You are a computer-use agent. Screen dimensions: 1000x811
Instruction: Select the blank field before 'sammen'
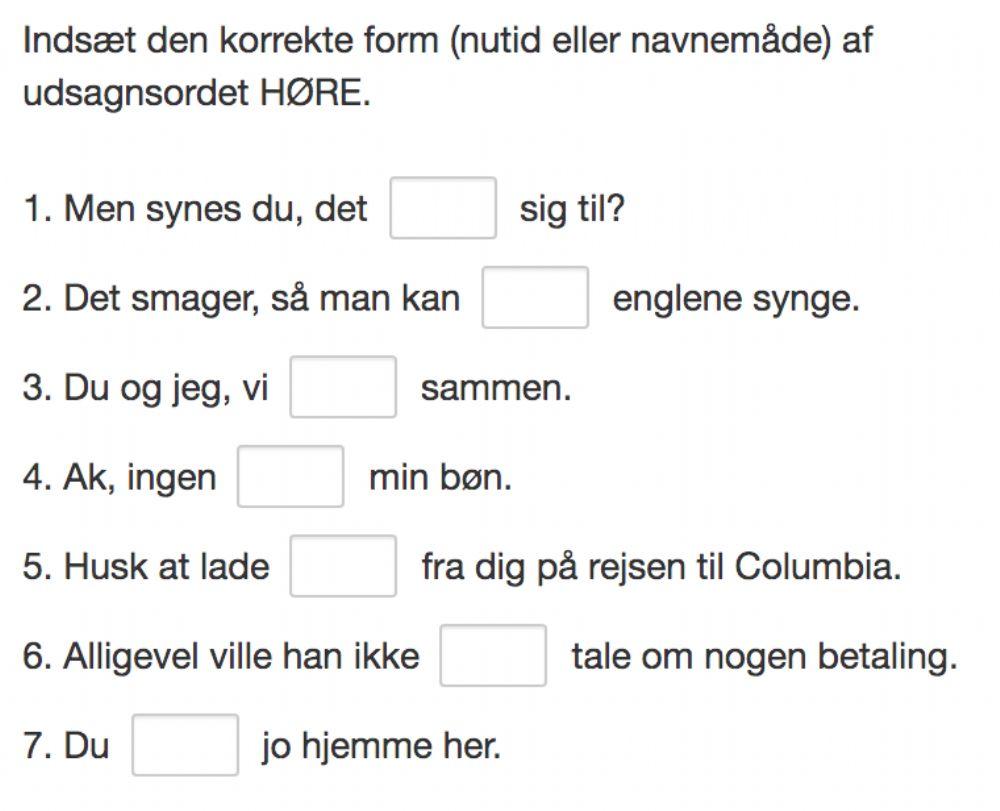click(343, 387)
